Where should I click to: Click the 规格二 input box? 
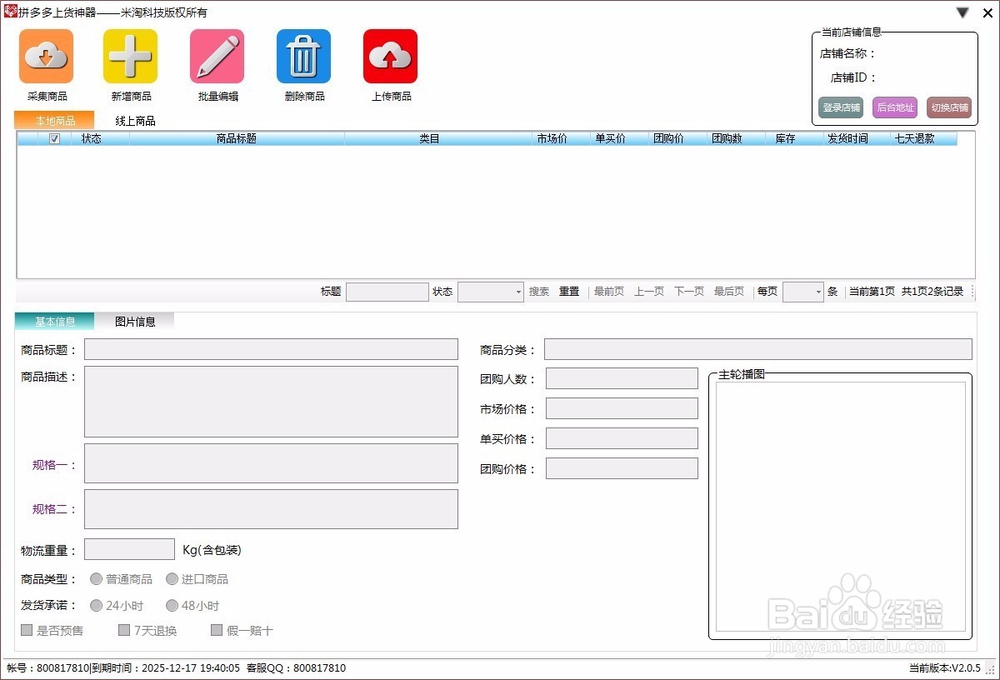271,509
